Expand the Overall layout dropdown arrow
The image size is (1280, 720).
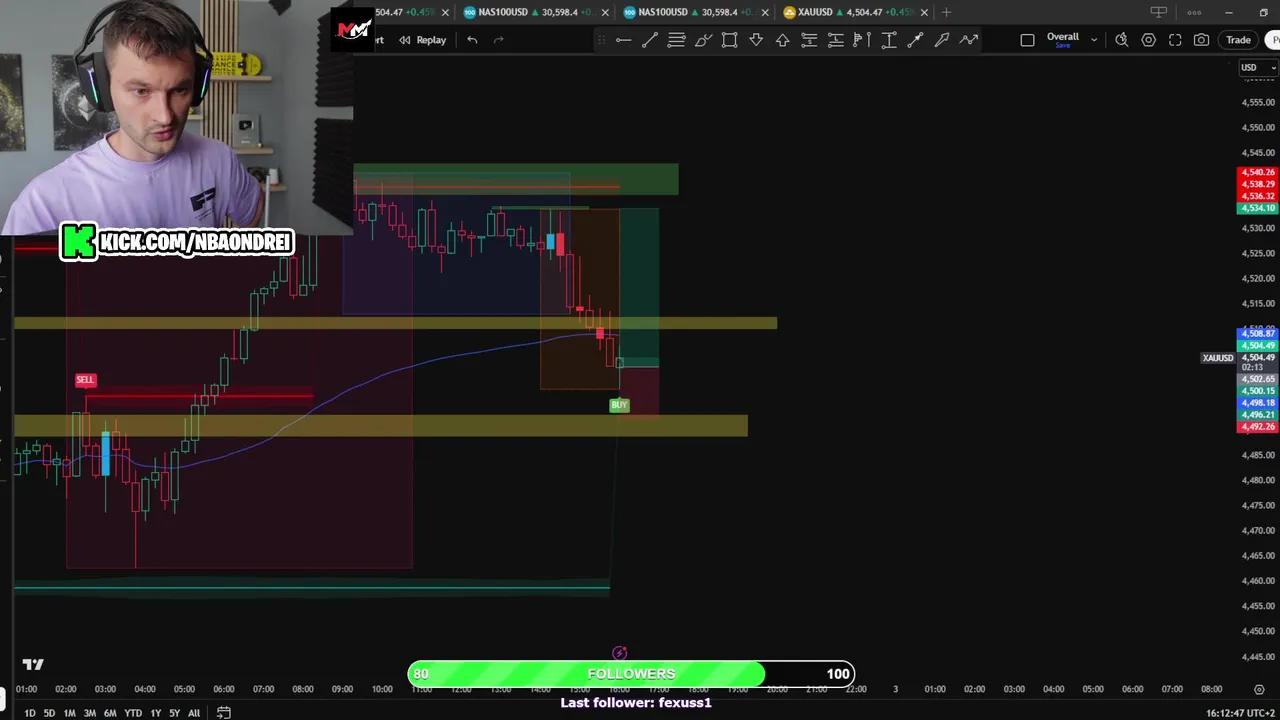pyautogui.click(x=1093, y=40)
